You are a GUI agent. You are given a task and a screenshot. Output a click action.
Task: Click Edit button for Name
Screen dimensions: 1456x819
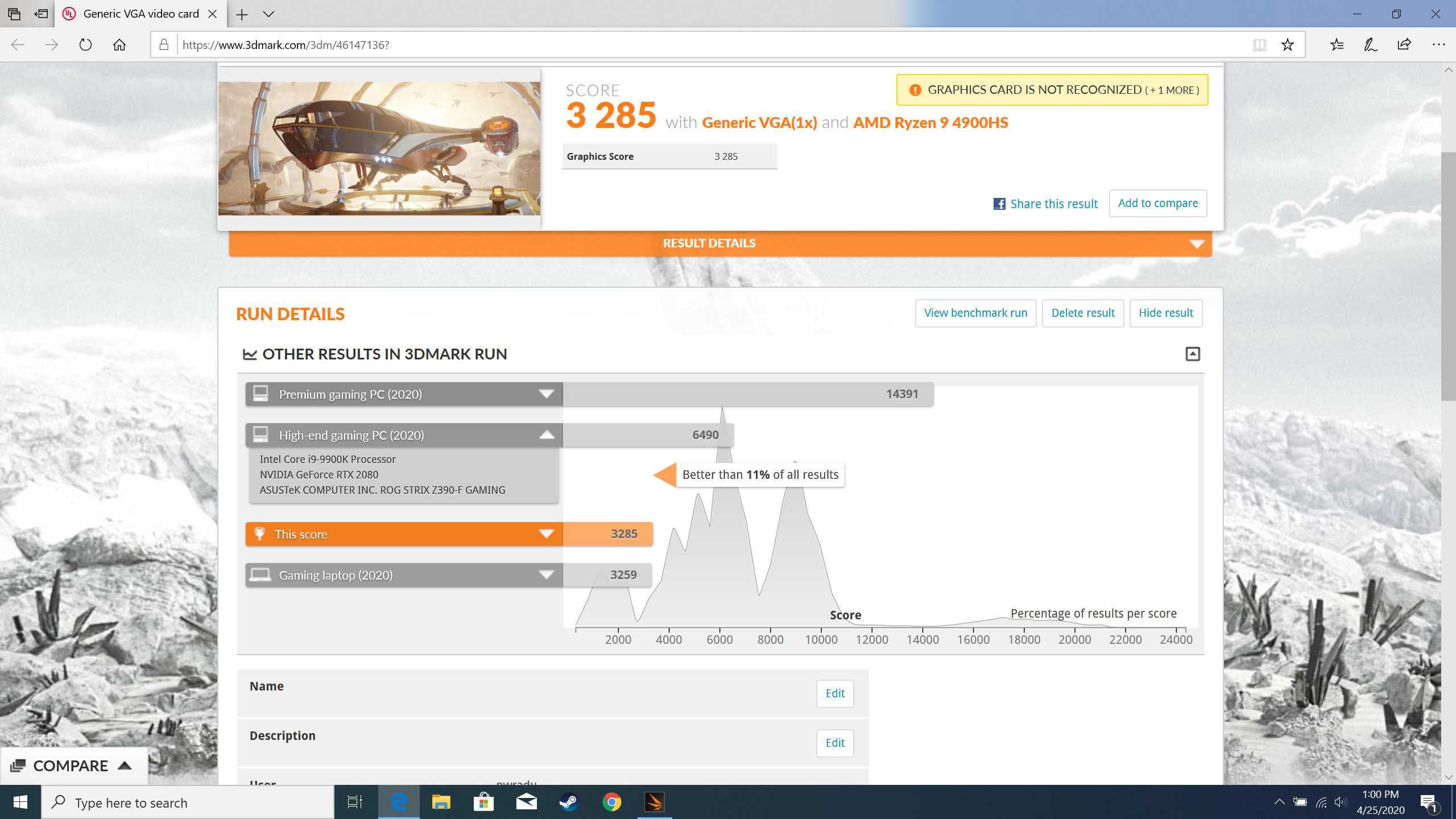coord(835,693)
